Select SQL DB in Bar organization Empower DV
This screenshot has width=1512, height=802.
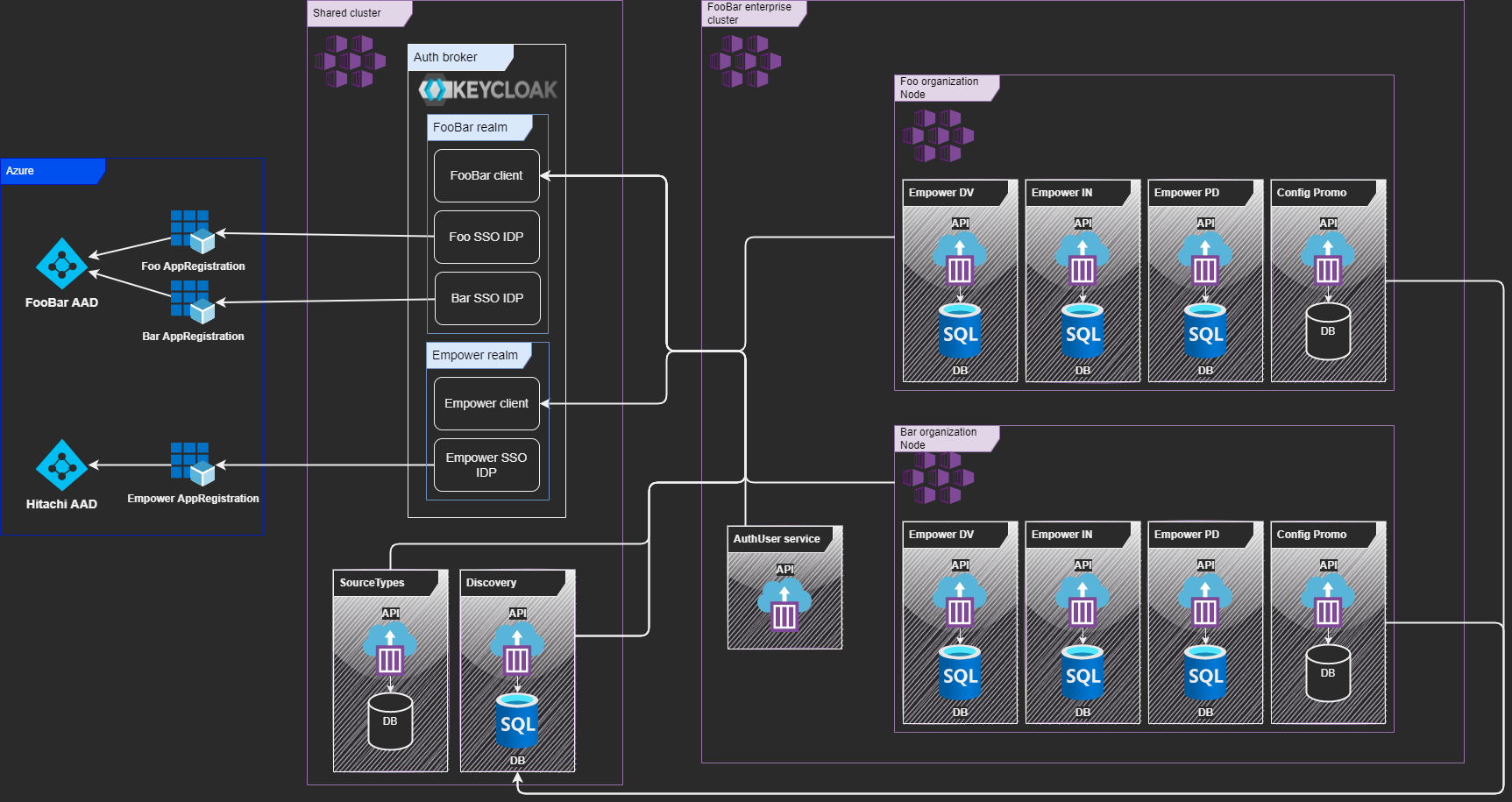pyautogui.click(x=960, y=672)
